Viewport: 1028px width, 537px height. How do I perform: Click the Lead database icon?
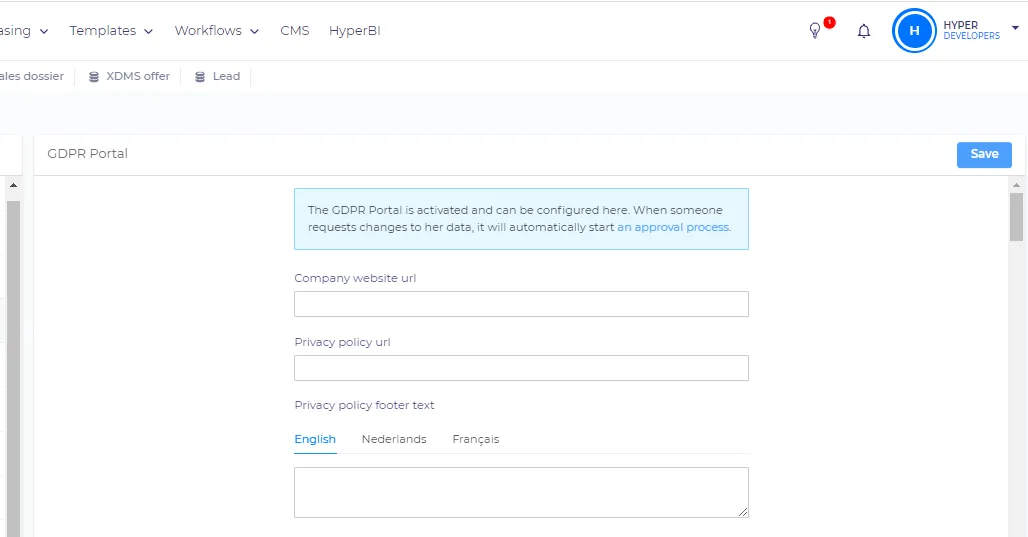(x=200, y=77)
